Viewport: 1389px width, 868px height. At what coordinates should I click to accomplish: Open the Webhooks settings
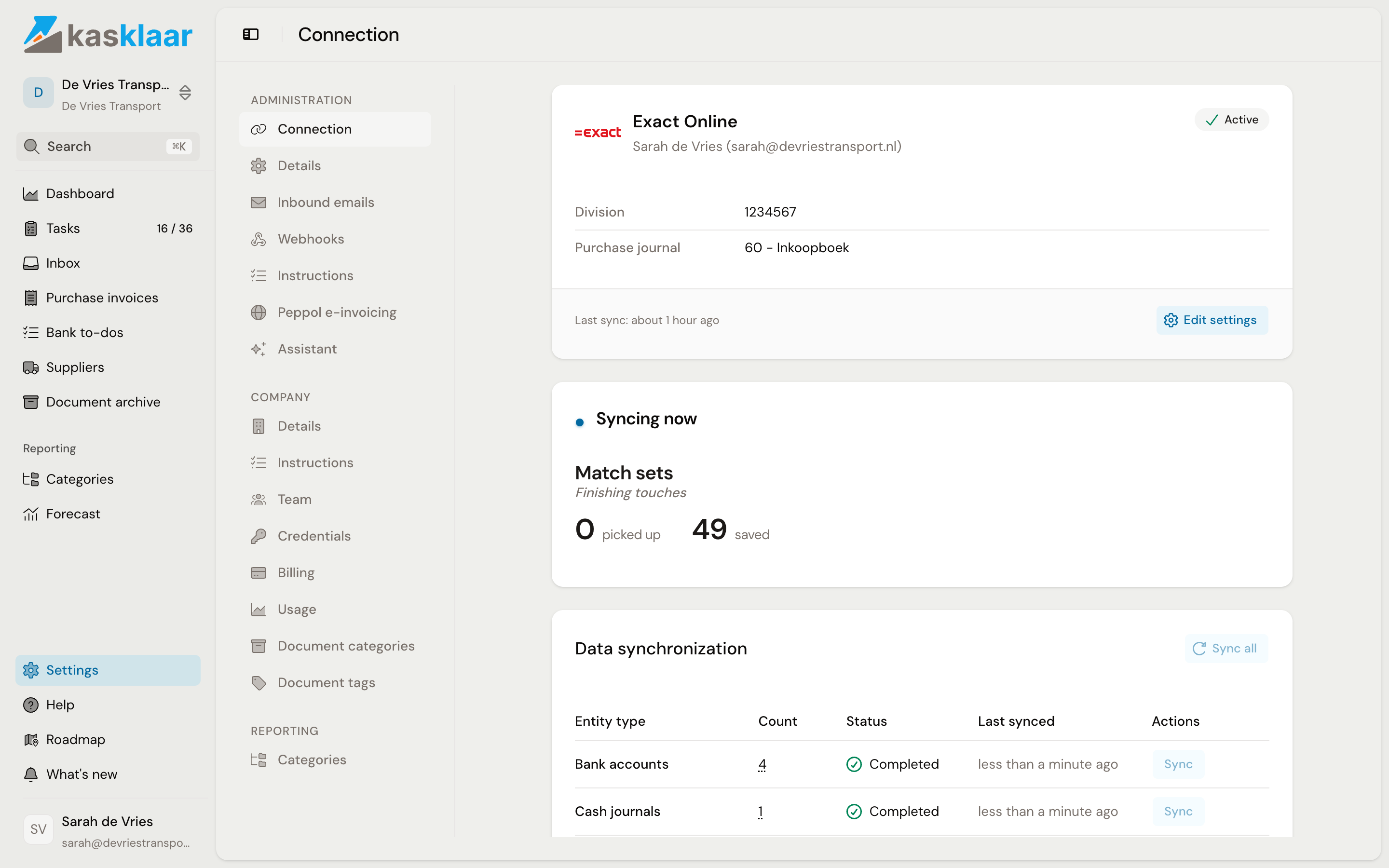click(x=335, y=239)
